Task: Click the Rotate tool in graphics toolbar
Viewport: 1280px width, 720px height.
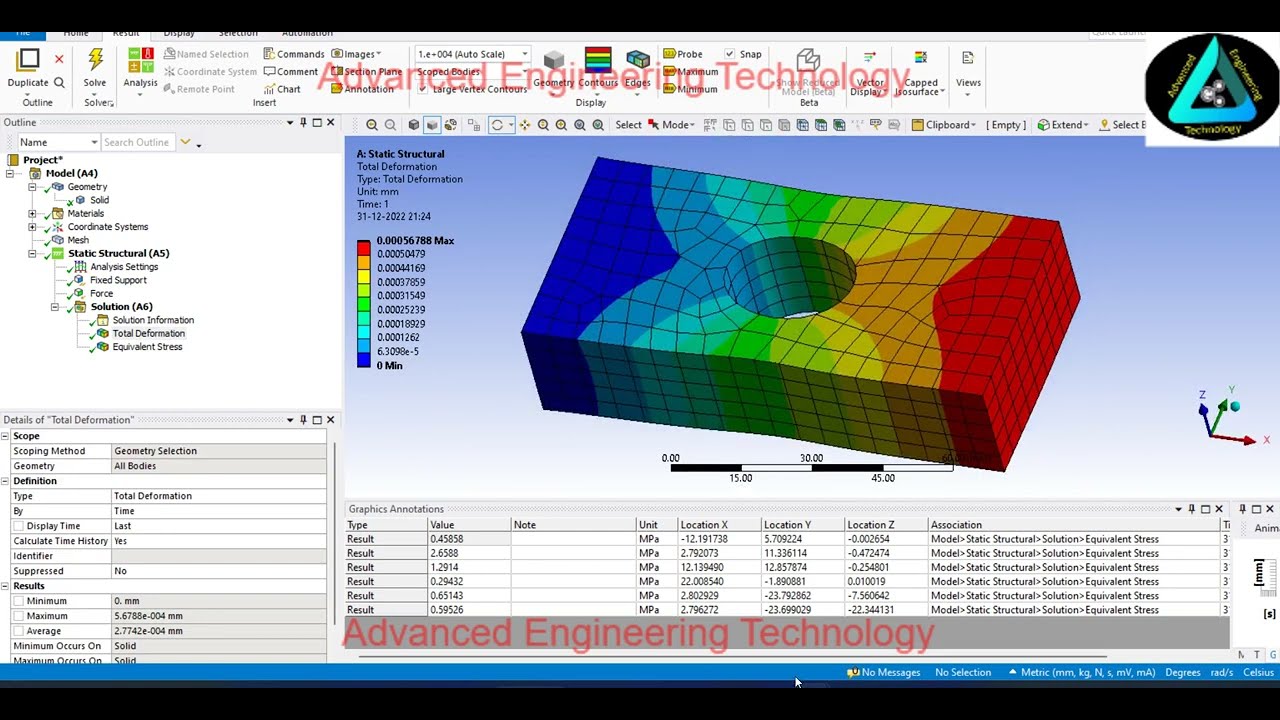Action: click(497, 125)
